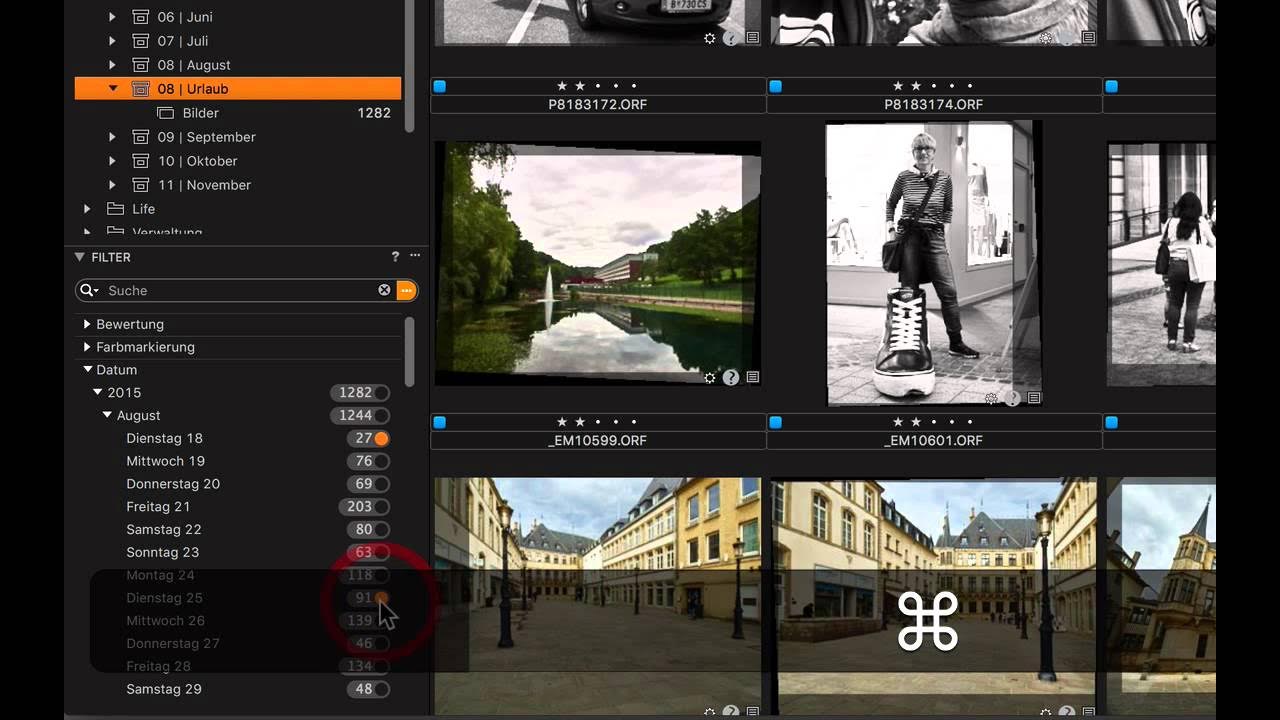Click archive icon of 09 | September
The width and height of the screenshot is (1280, 720).
pyautogui.click(x=141, y=137)
